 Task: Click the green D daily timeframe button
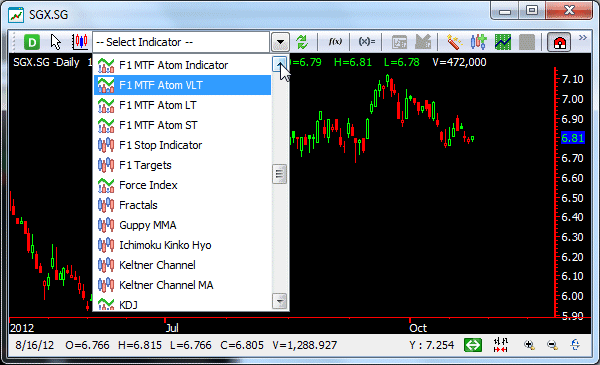tap(32, 42)
